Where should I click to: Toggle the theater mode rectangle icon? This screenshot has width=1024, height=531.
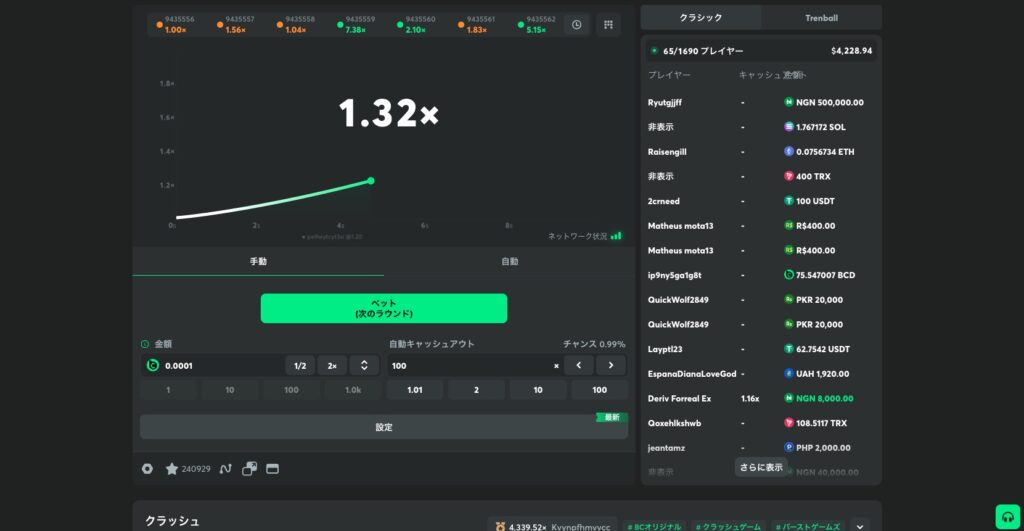[272, 469]
